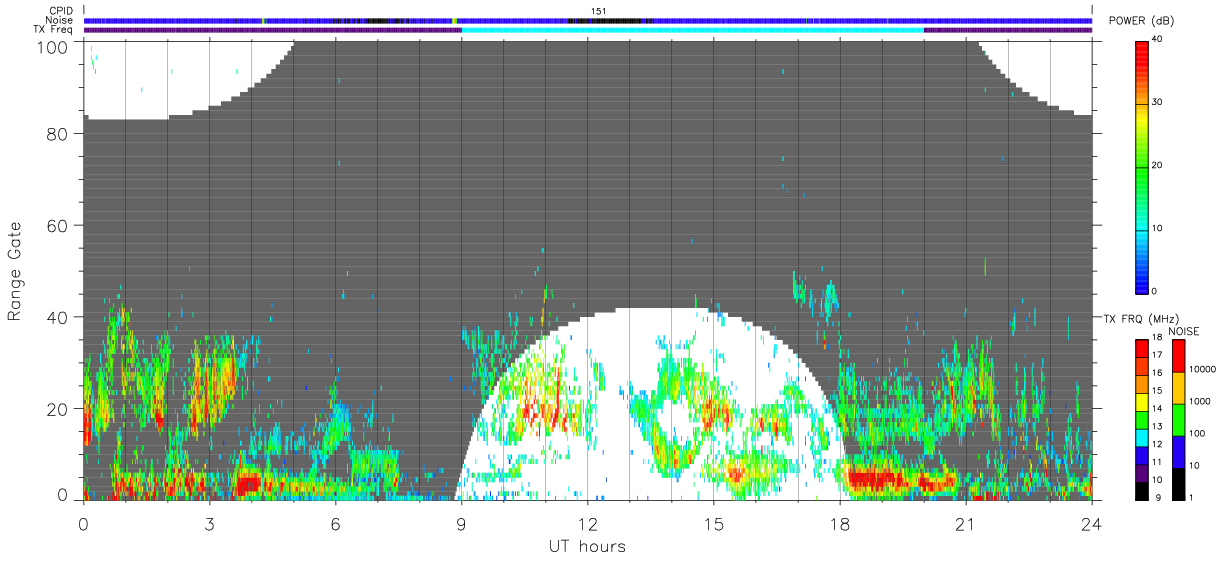Click the red top of the POWER colorbar
The height and width of the screenshot is (567, 1228).
coord(1142,52)
